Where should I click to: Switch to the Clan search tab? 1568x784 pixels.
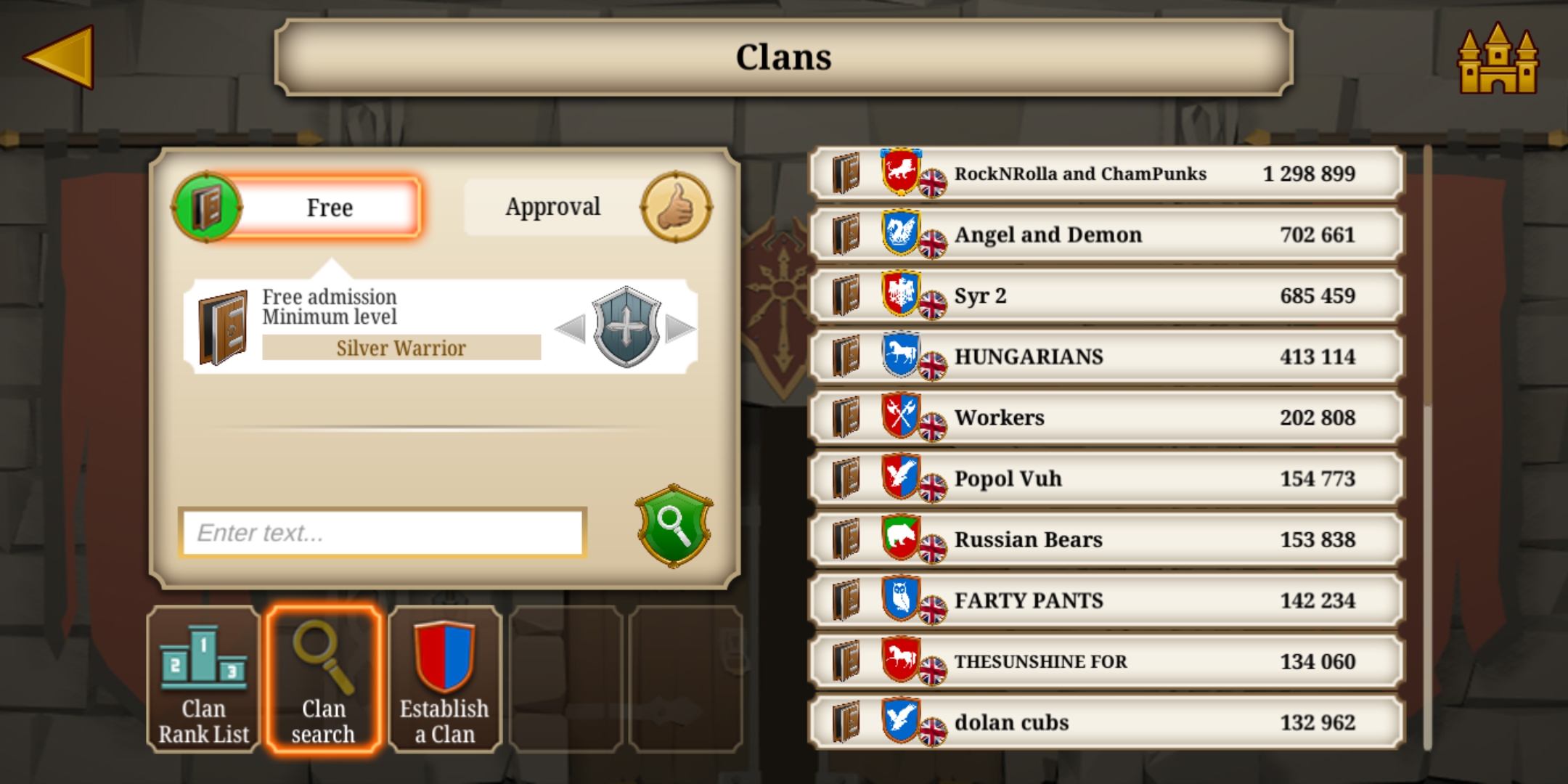[323, 679]
